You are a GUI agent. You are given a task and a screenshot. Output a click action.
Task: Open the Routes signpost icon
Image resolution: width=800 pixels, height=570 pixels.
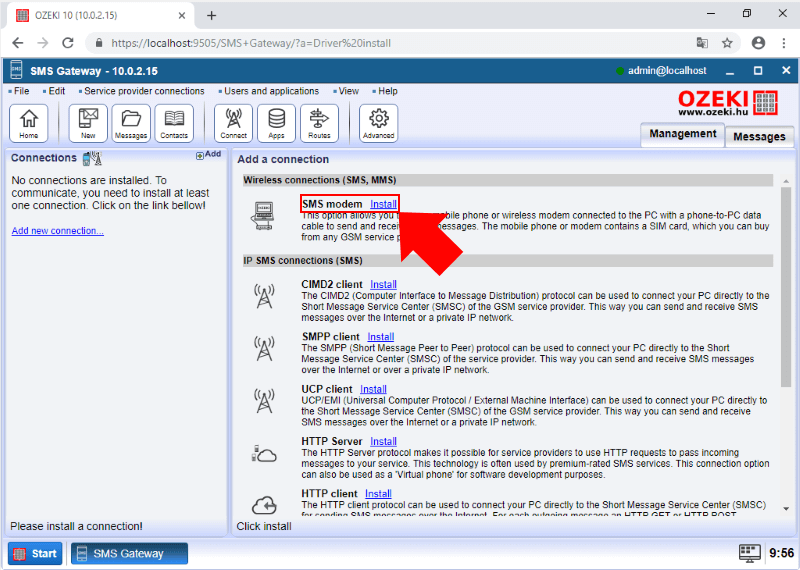click(x=319, y=123)
